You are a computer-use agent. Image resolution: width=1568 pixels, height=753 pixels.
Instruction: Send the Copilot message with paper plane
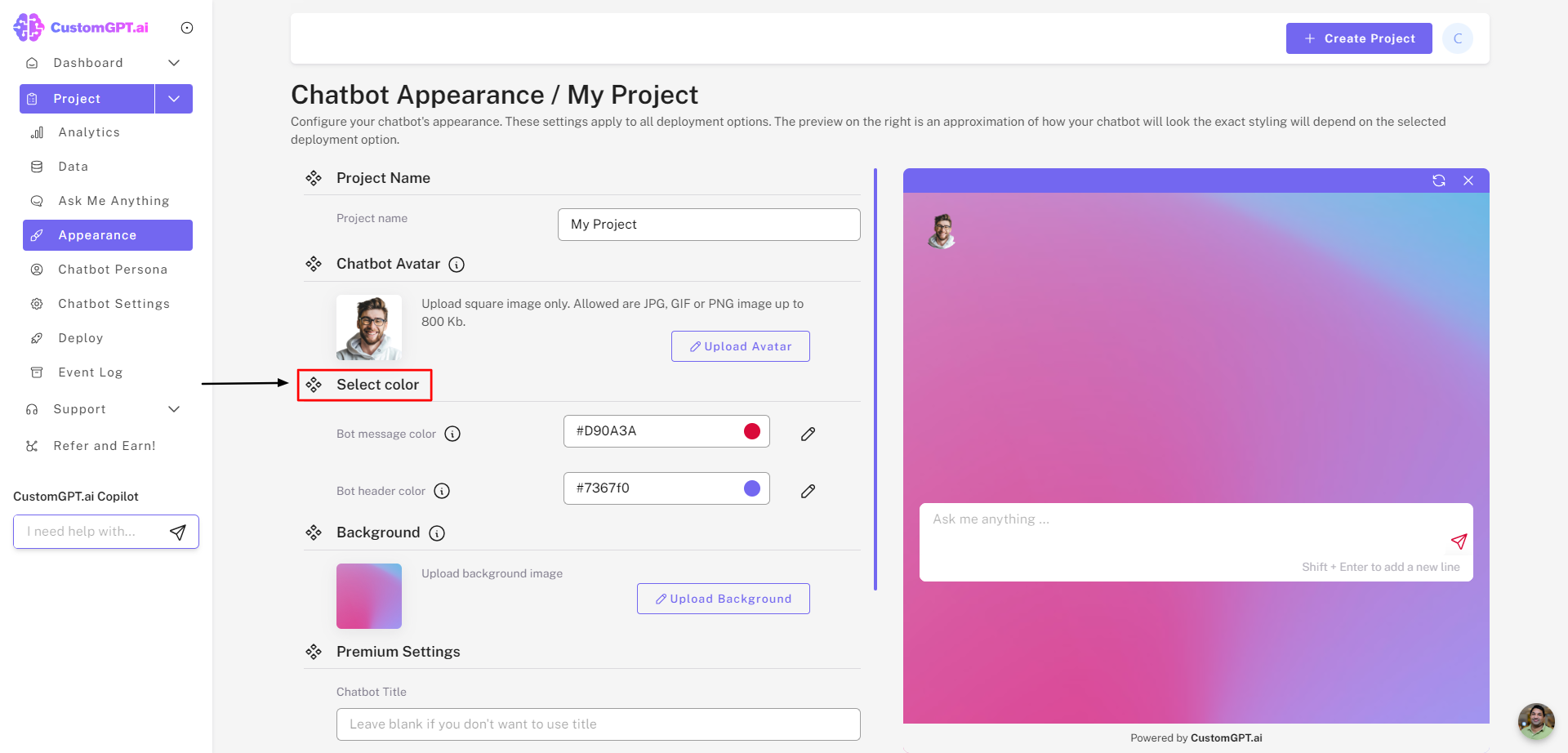click(x=178, y=532)
